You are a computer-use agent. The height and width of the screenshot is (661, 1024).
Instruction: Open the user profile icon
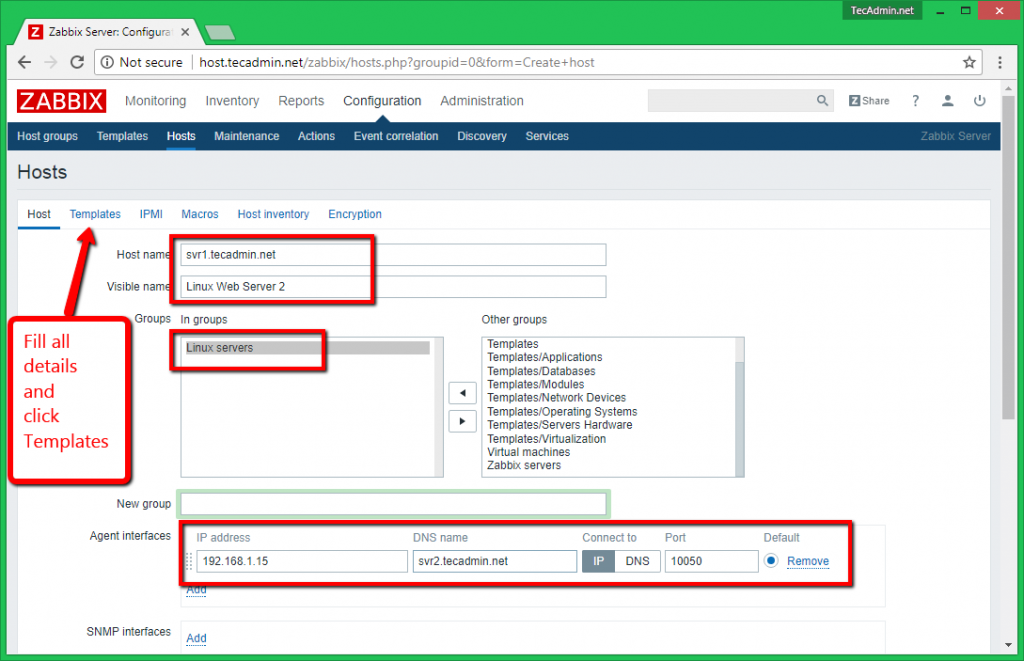[947, 101]
